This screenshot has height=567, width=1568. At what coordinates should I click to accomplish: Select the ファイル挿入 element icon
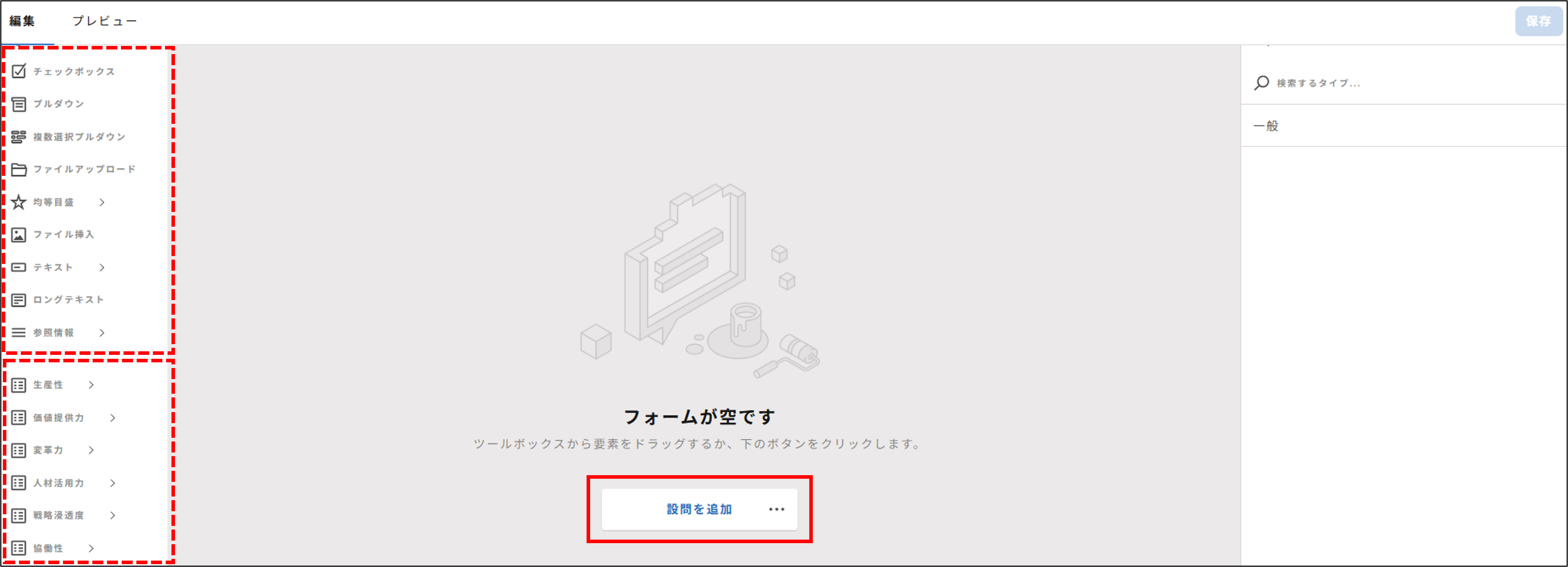tap(18, 234)
